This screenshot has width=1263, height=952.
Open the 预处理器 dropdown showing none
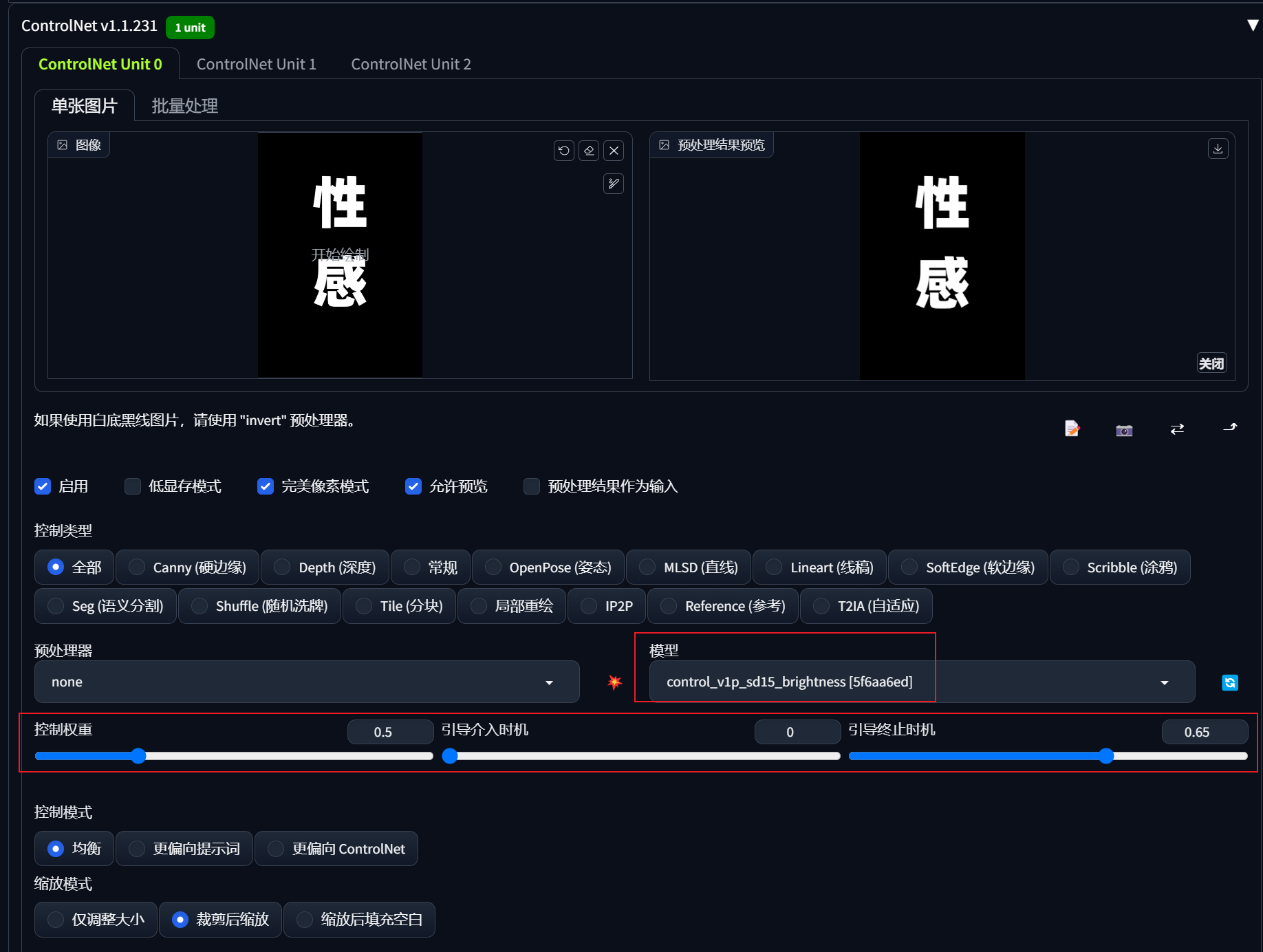click(307, 682)
